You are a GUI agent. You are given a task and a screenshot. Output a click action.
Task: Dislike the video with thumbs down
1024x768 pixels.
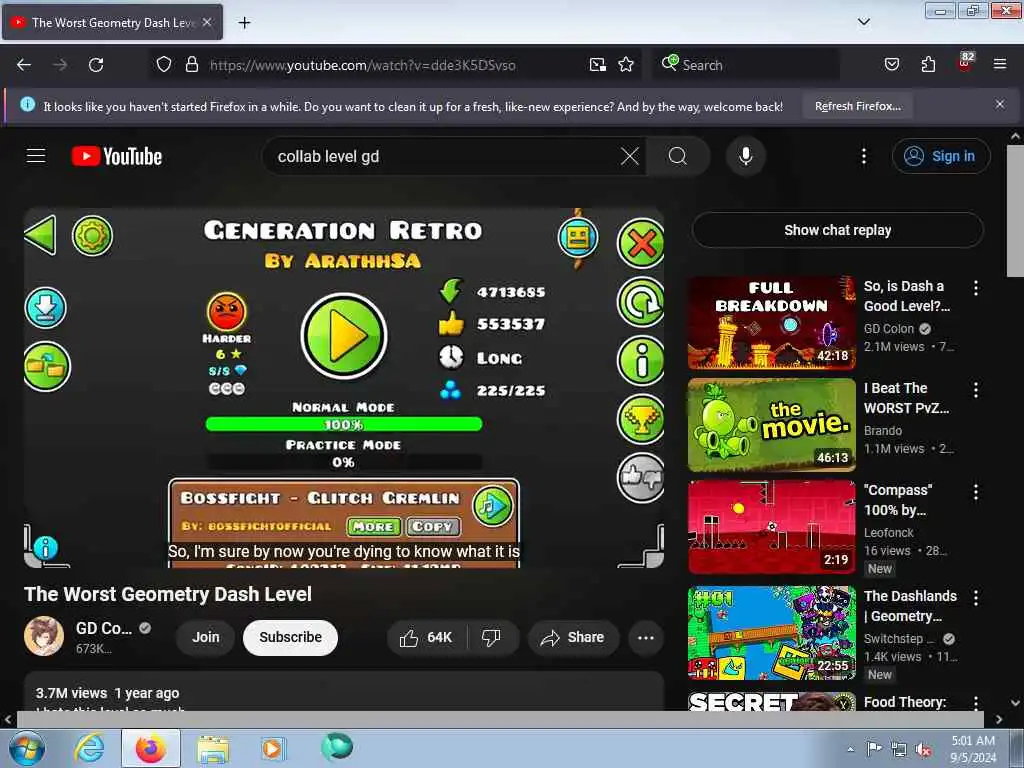(491, 637)
